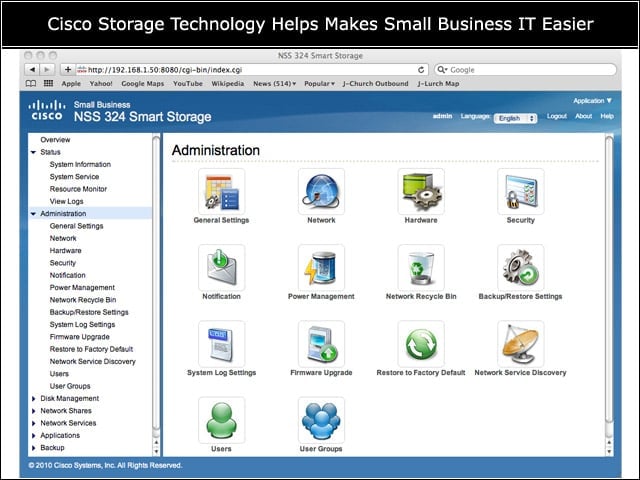
Task: Open the Network globe icon
Action: click(x=321, y=191)
